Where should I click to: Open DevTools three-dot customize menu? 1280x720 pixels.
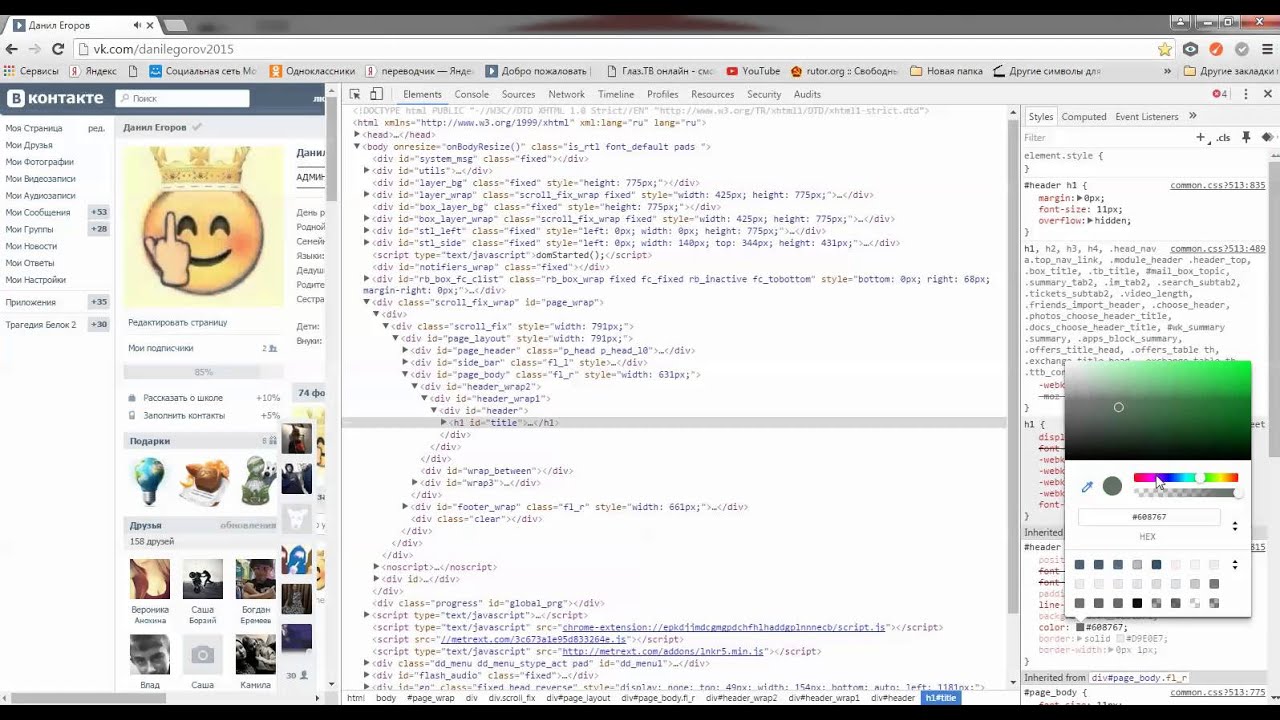click(1246, 94)
